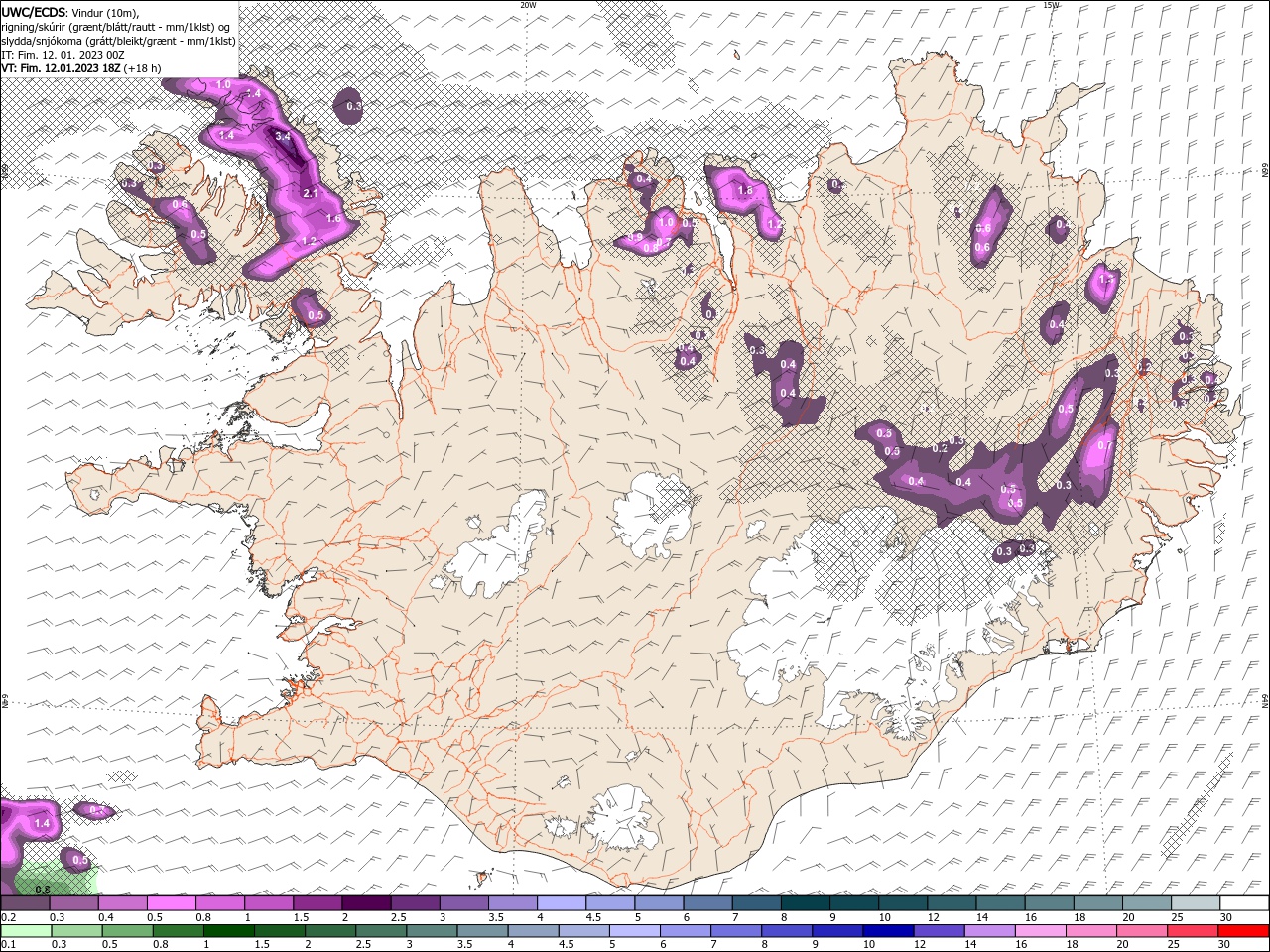Viewport: 1270px width, 952px height.
Task: Click the 1.8 snowfall value on the north coast
Action: pyautogui.click(x=745, y=190)
